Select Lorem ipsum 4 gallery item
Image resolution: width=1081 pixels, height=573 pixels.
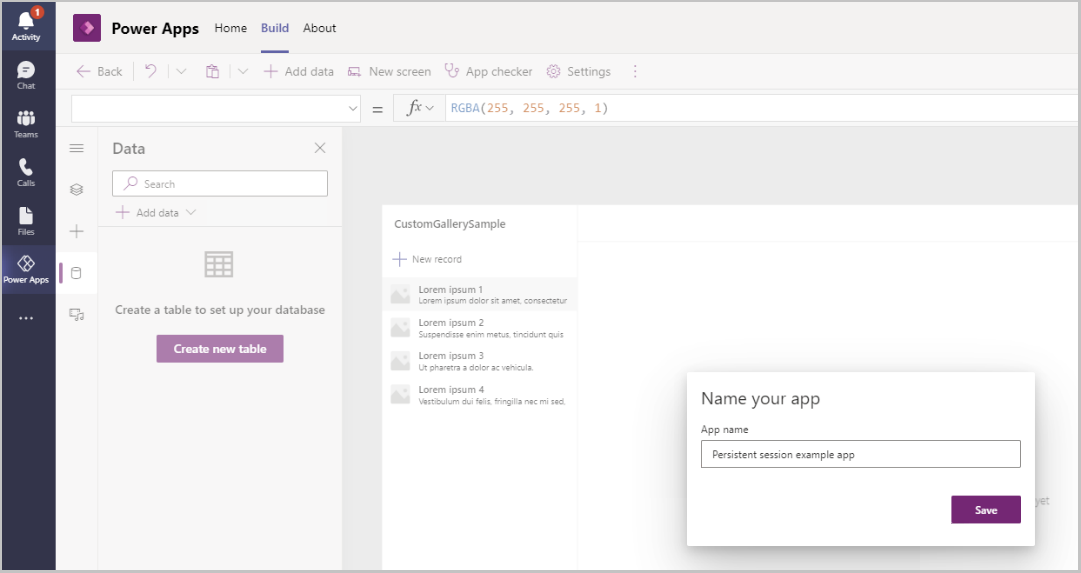(480, 394)
